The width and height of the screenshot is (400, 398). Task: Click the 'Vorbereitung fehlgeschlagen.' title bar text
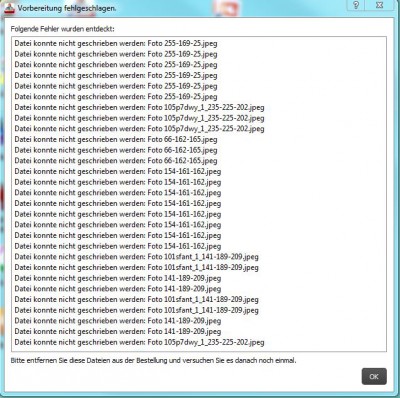[x=67, y=8]
